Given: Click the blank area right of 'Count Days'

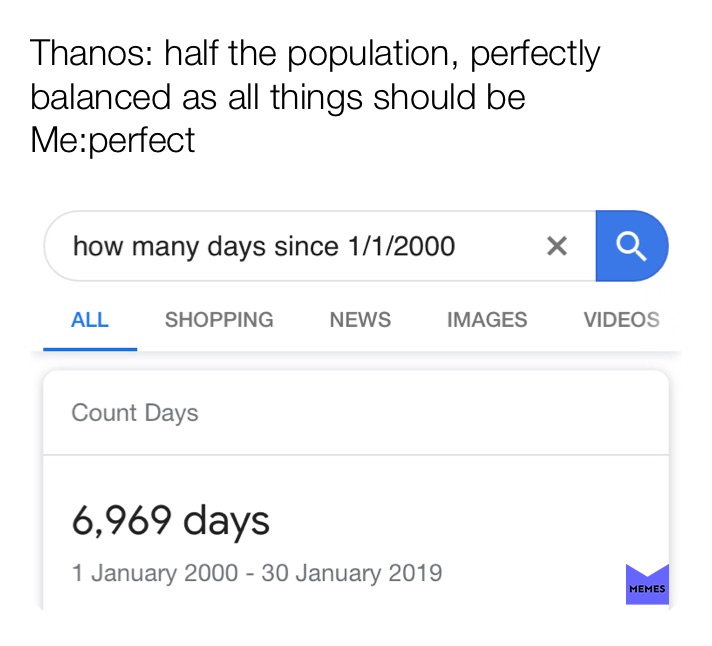Looking at the screenshot, I should point(430,413).
